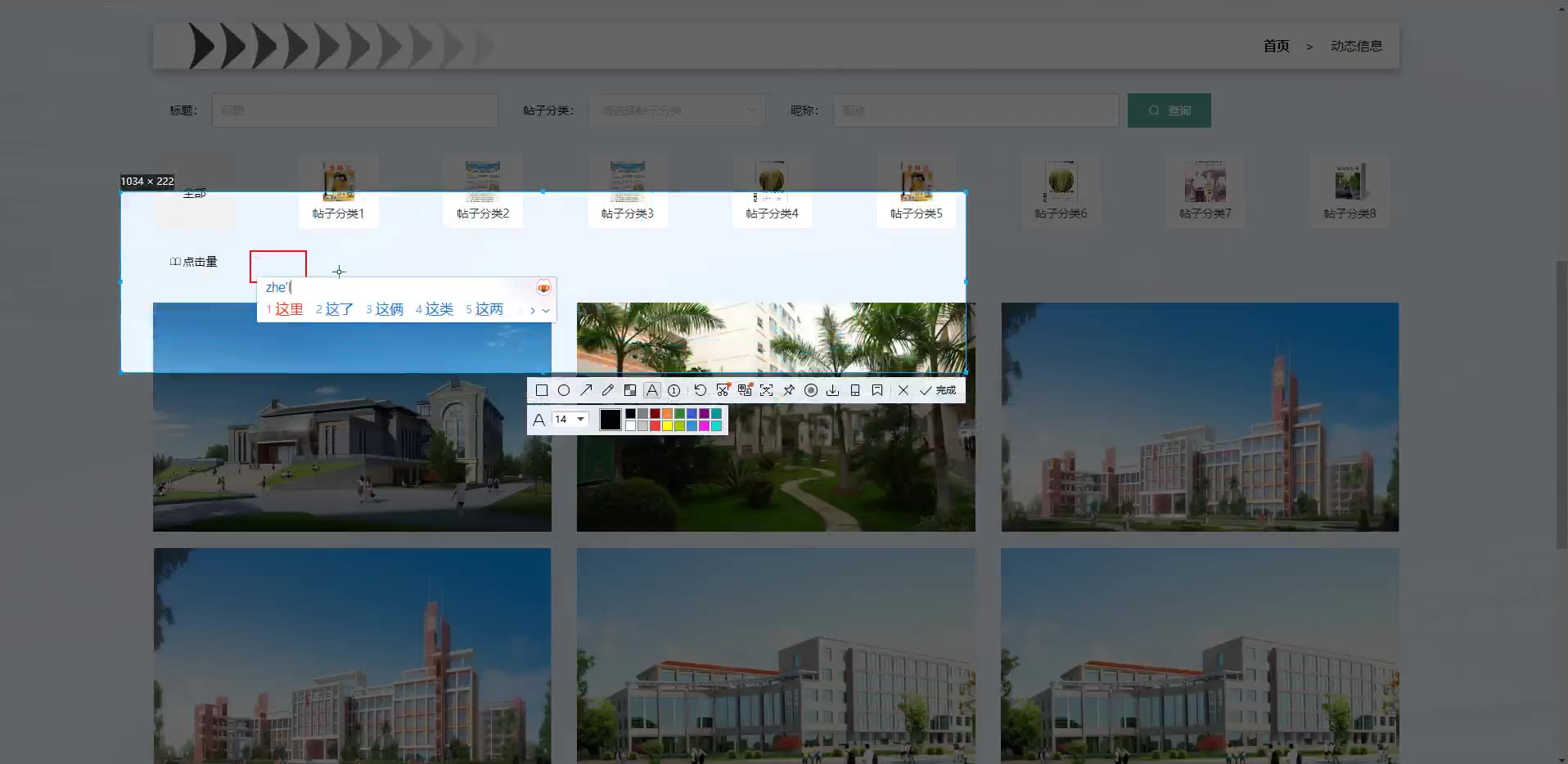1568x764 pixels.
Task: Select category 帖子分类2
Action: click(x=483, y=192)
